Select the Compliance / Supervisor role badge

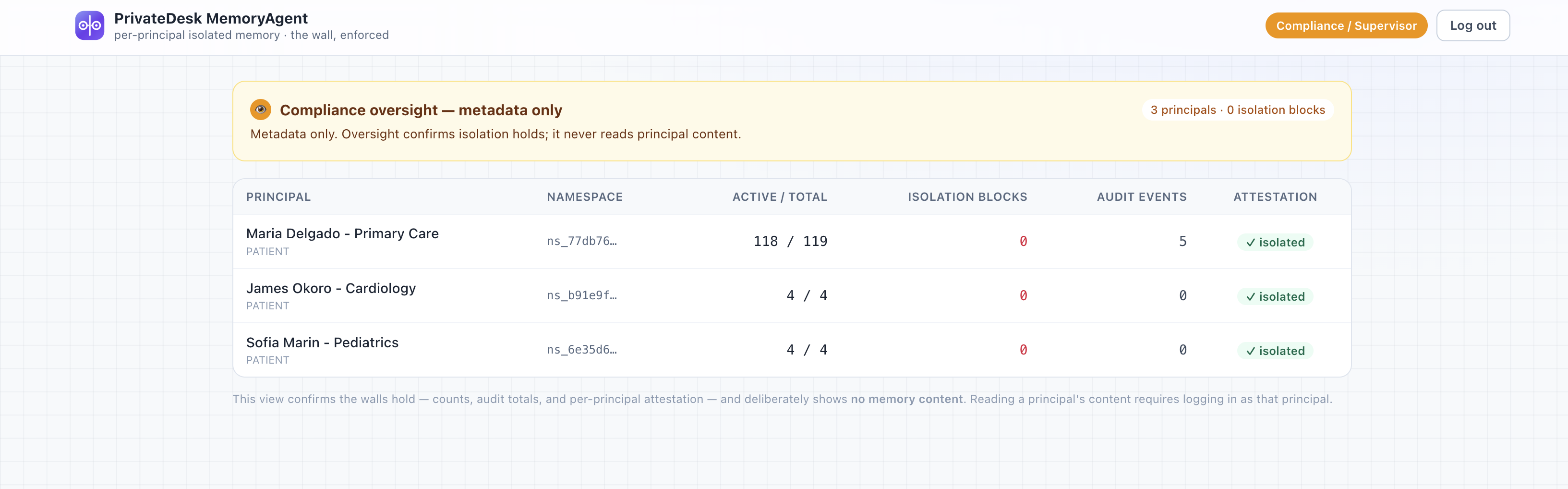pyautogui.click(x=1346, y=25)
